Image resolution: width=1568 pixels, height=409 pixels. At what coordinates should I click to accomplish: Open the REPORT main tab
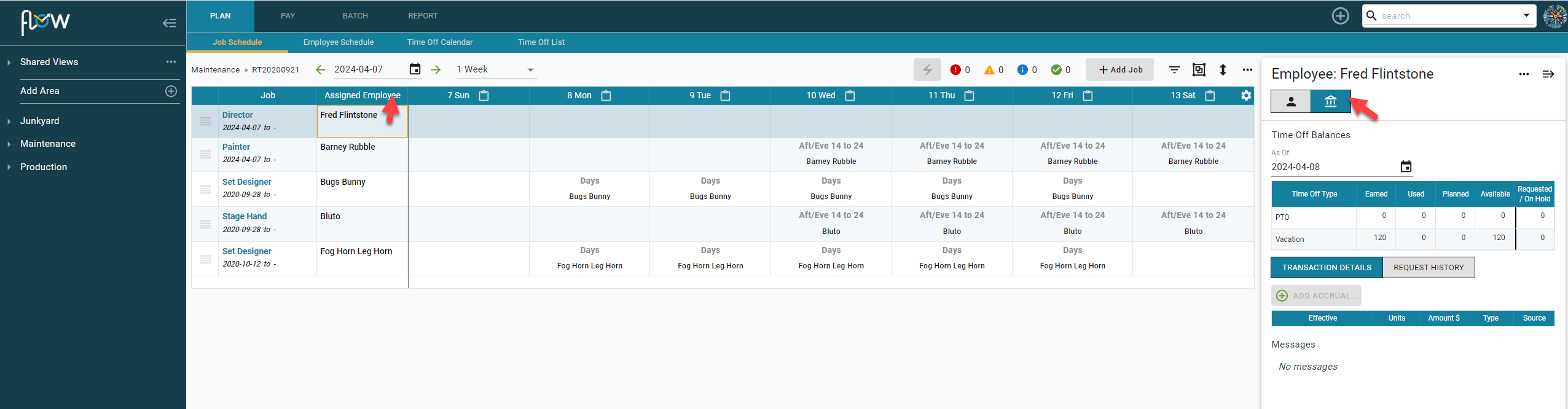coord(423,16)
